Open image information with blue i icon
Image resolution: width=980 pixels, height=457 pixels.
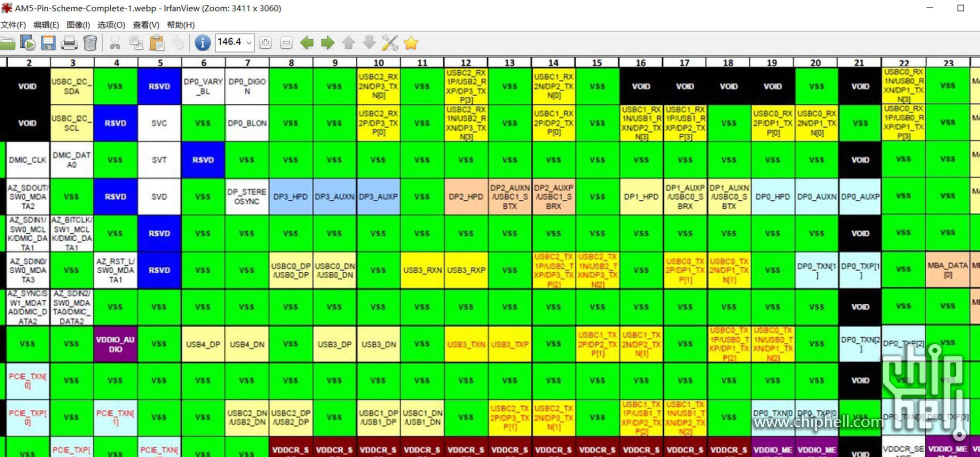coord(202,43)
